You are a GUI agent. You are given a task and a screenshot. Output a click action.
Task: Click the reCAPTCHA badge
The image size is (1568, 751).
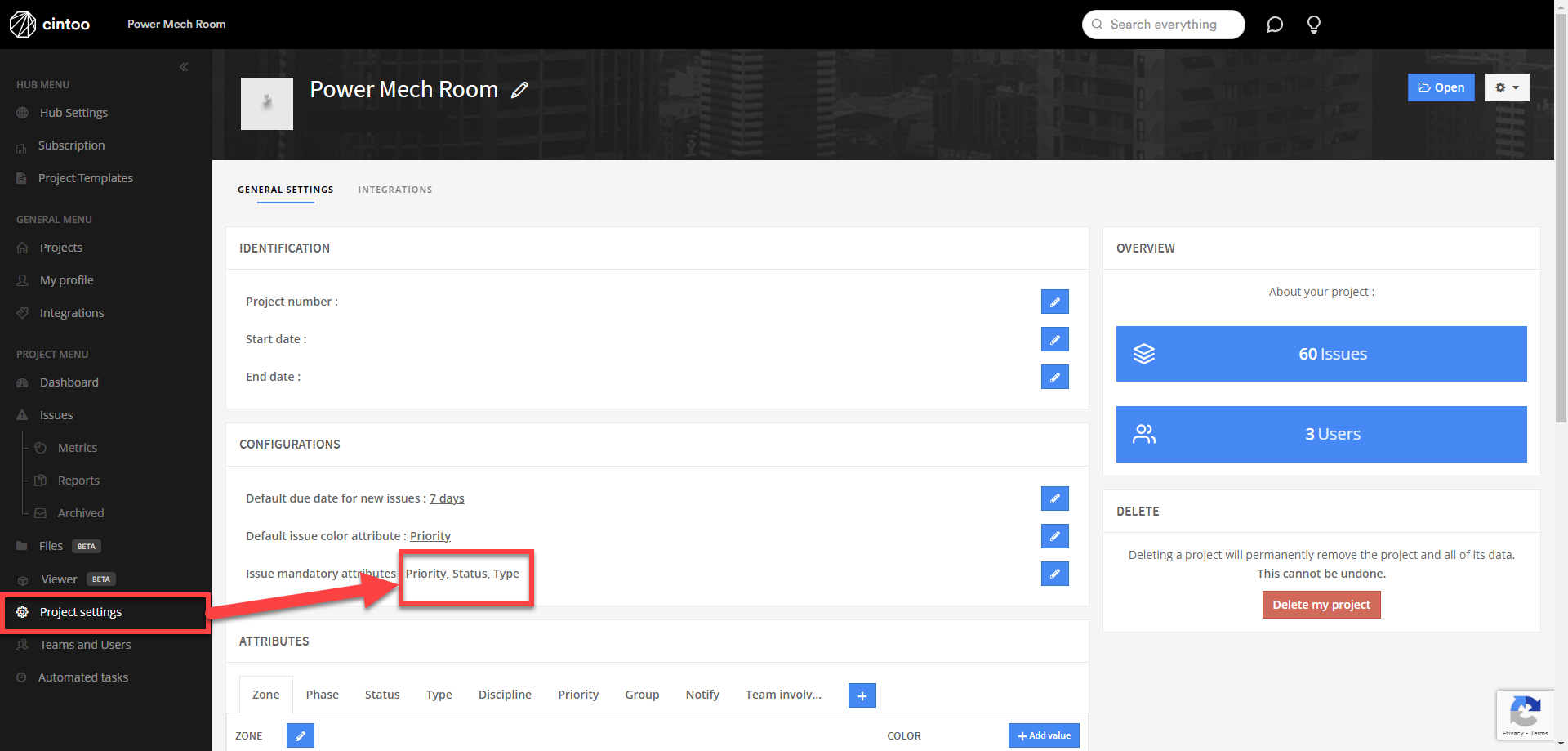[x=1524, y=715]
